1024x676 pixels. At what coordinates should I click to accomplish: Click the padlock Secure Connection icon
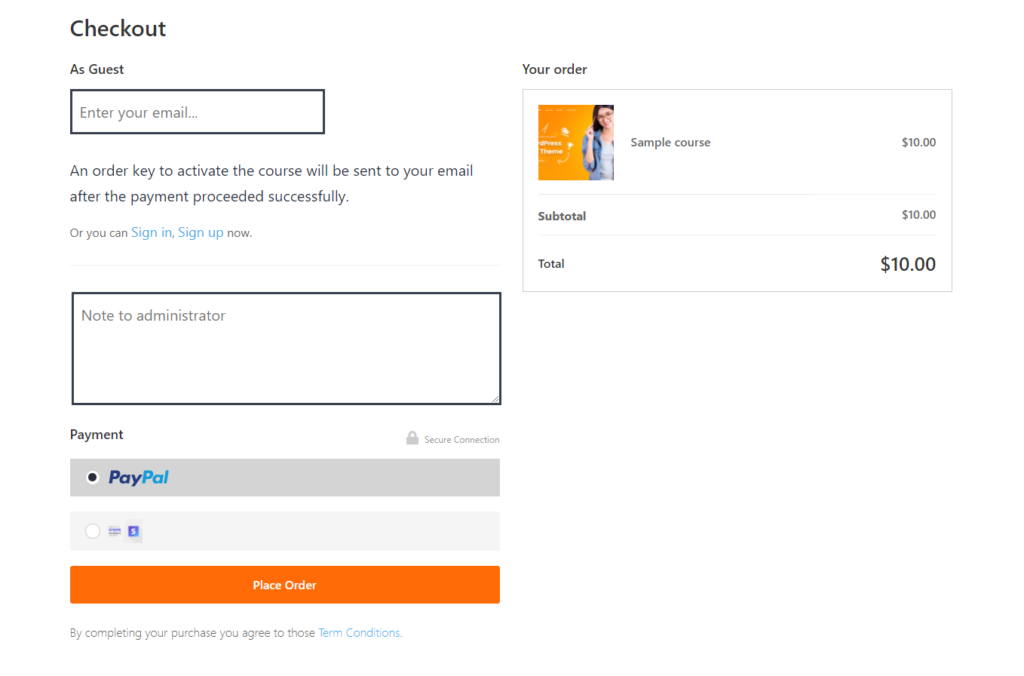[x=412, y=438]
